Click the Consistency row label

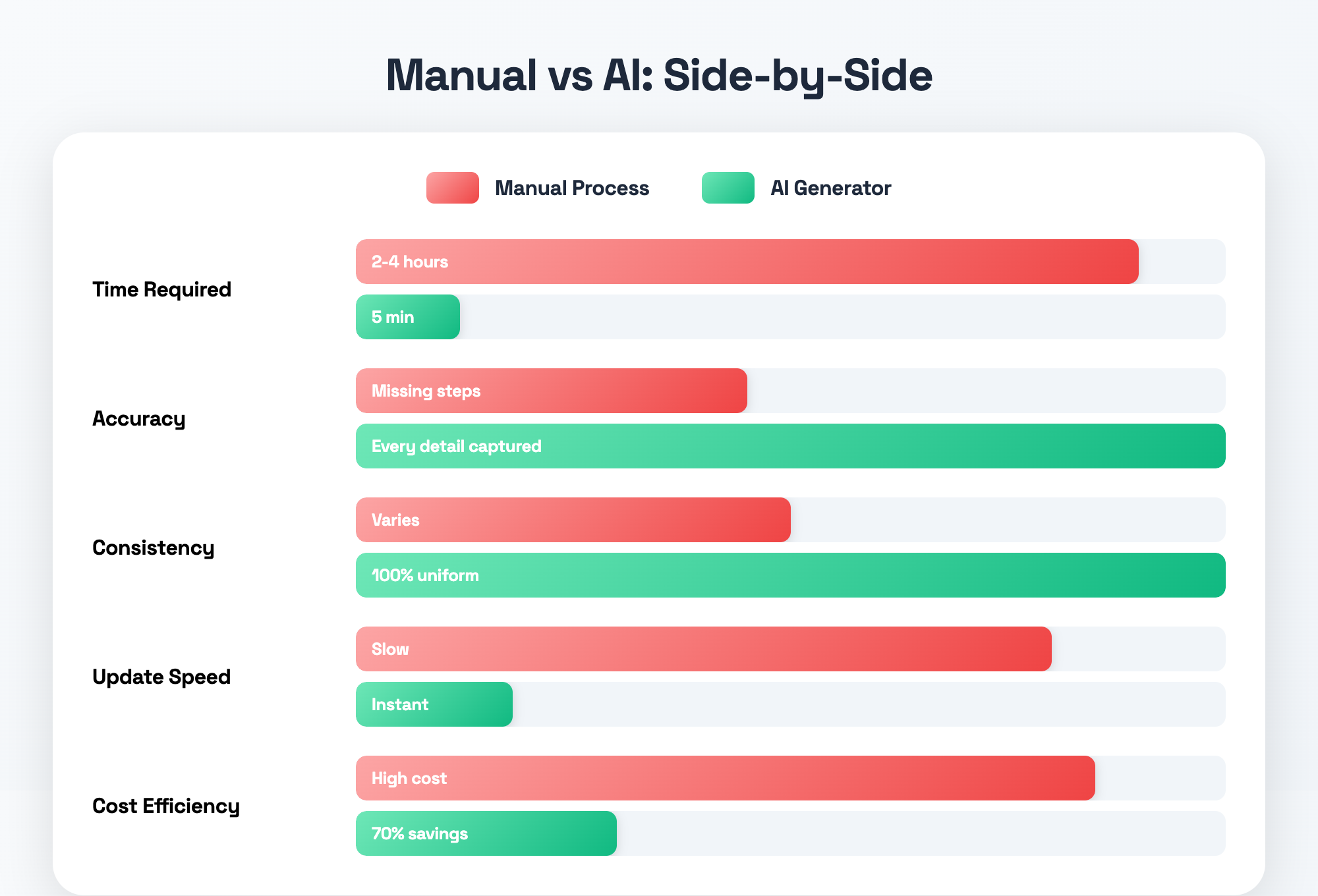coord(153,548)
